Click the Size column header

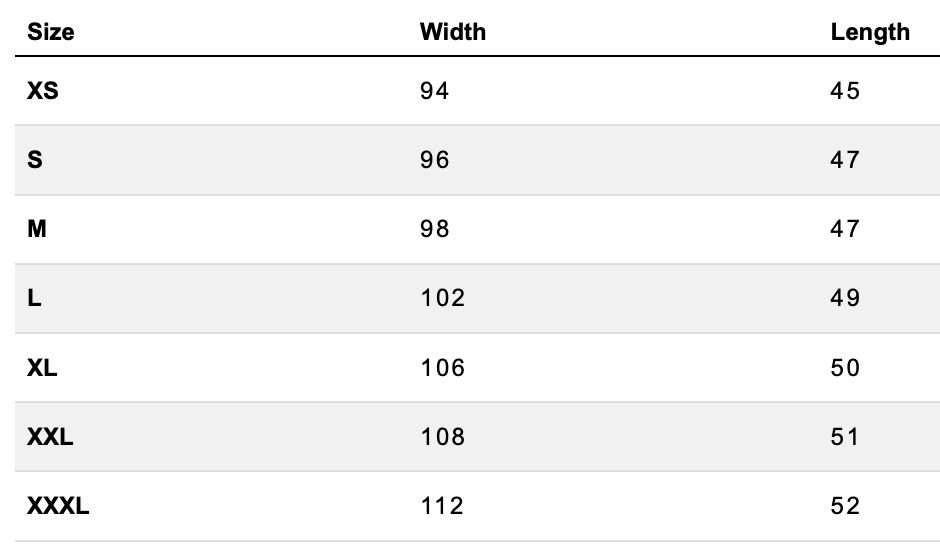click(x=50, y=32)
